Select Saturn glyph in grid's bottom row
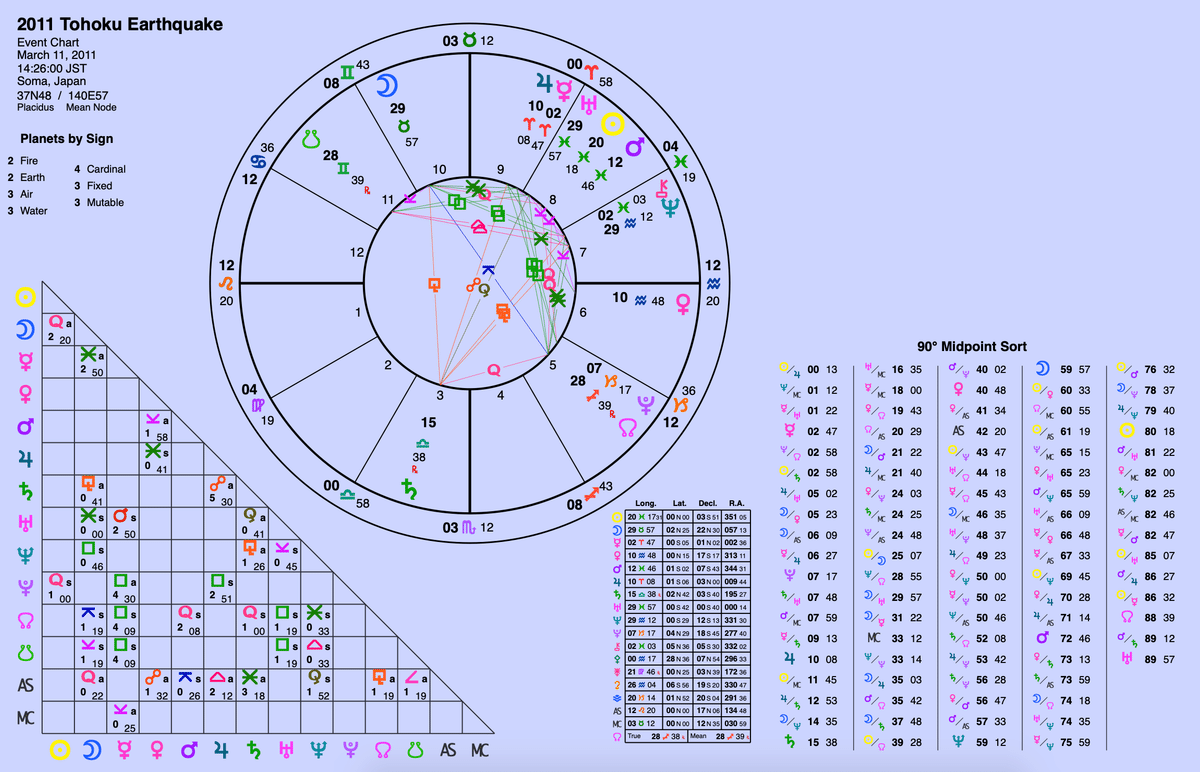This screenshot has height=772, width=1200. (x=252, y=749)
